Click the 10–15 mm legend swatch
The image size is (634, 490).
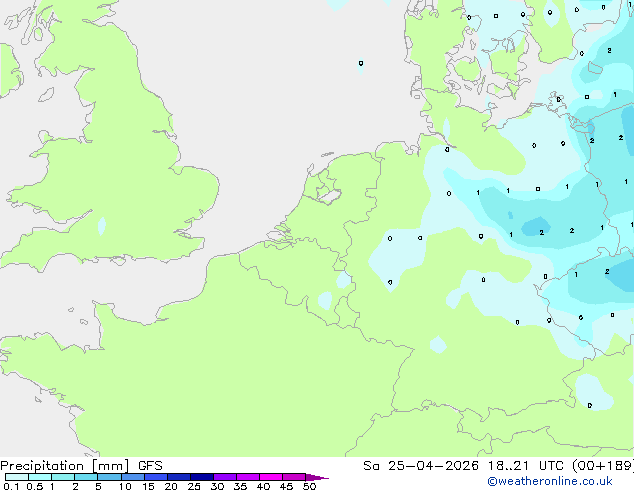point(133,477)
